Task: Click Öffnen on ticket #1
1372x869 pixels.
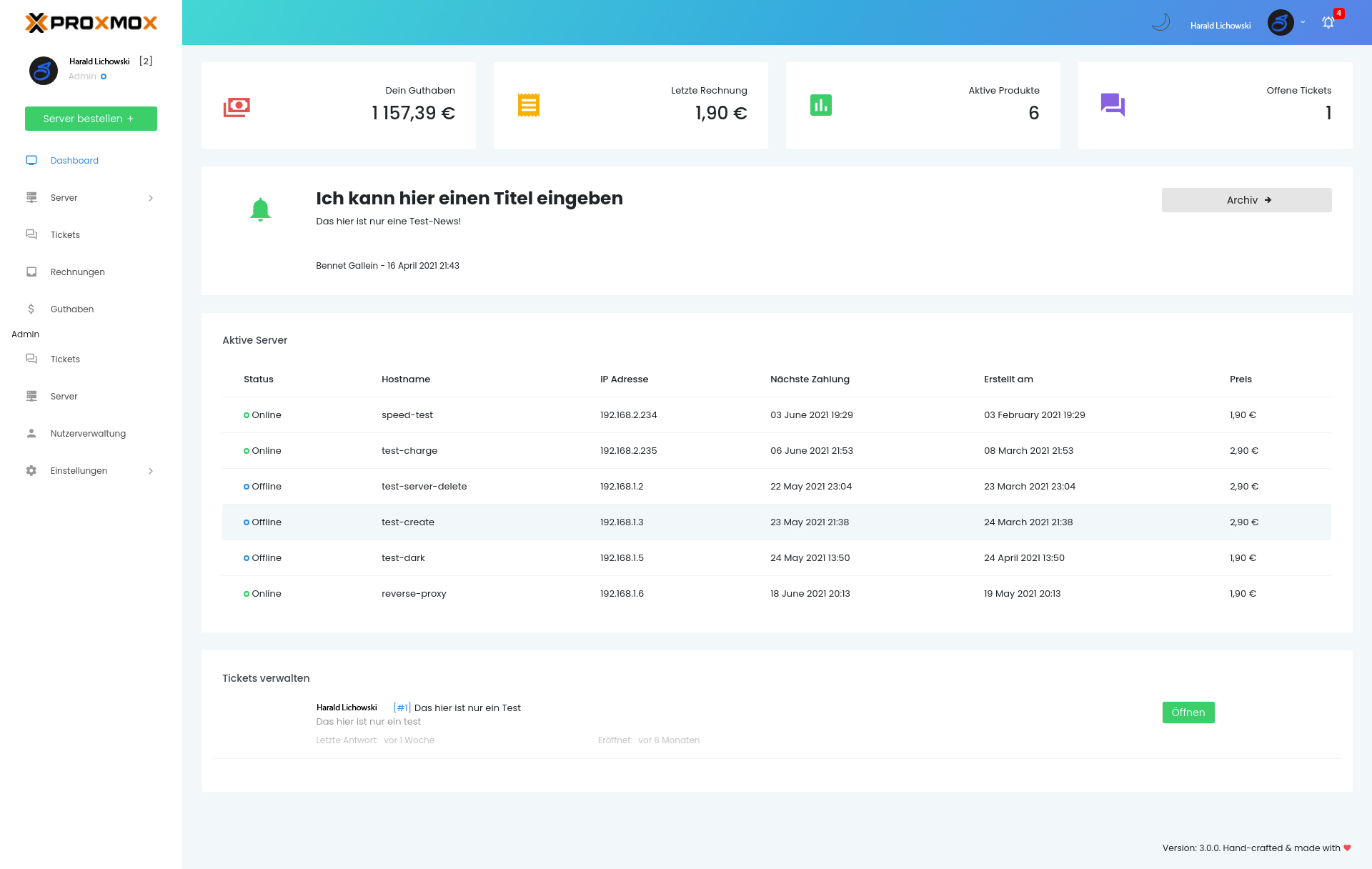Action: click(1188, 712)
